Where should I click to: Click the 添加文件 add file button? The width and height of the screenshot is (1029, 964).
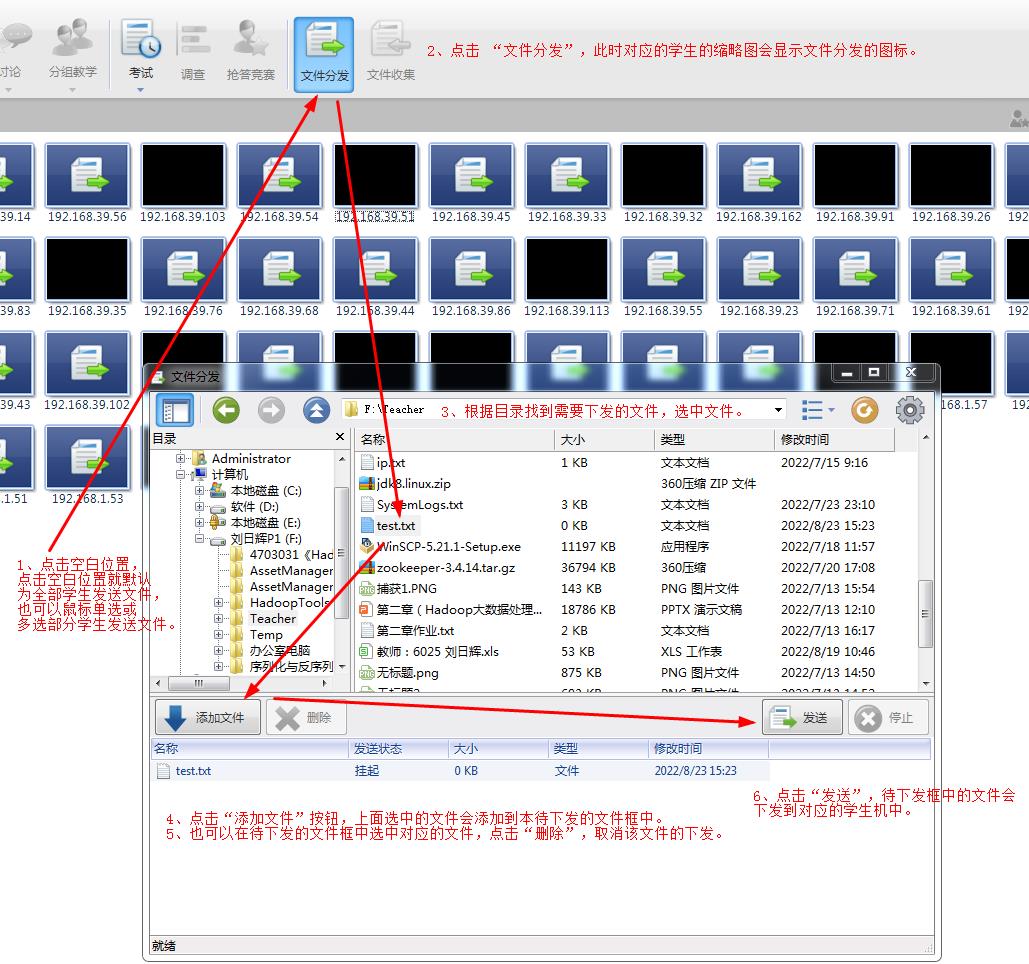pos(207,717)
